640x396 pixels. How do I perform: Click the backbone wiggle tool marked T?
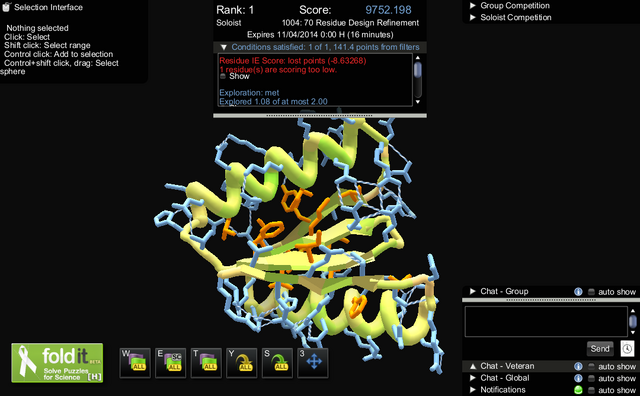[x=206, y=363]
